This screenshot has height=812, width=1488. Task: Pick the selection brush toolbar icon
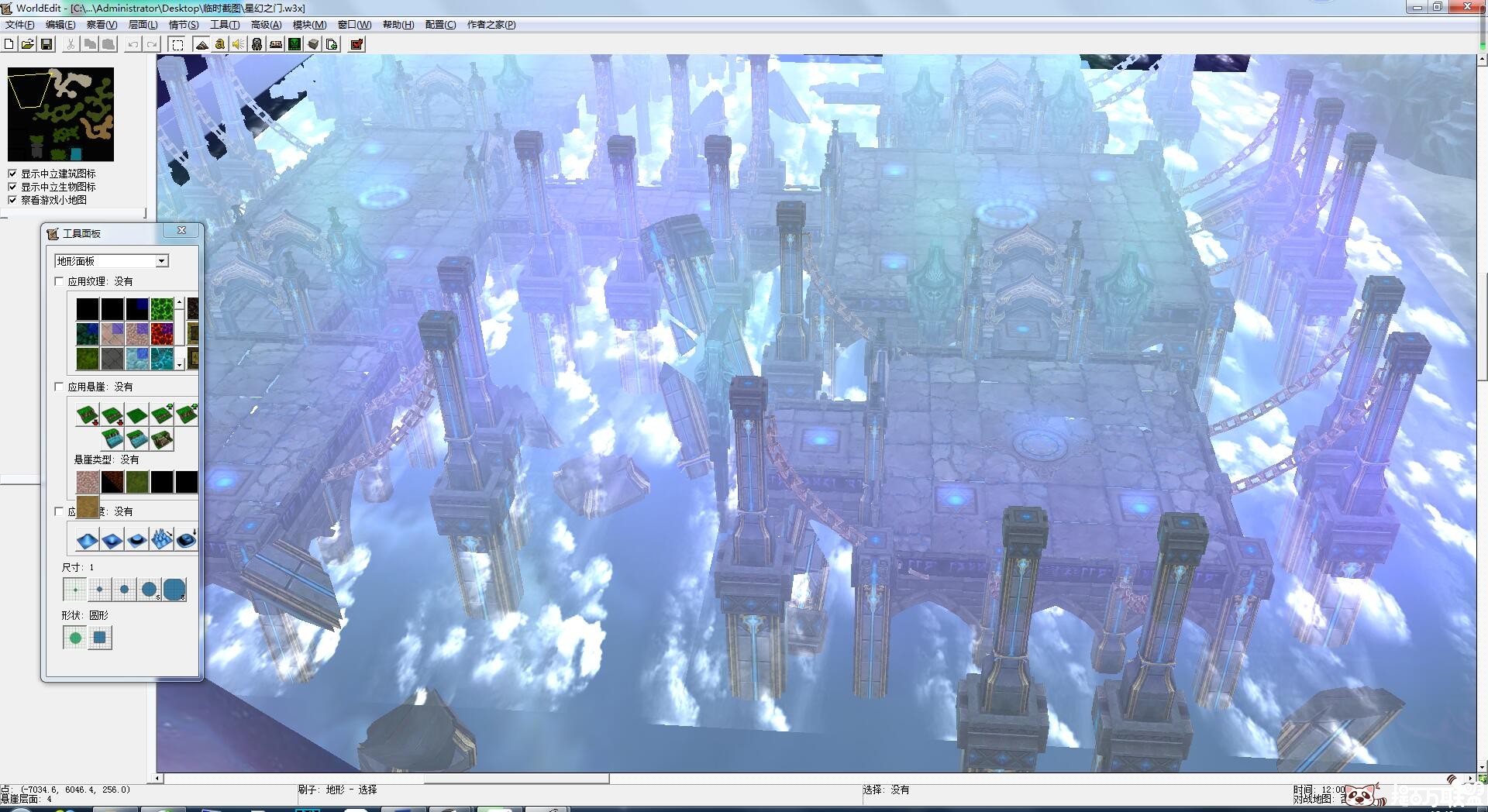tap(177, 44)
